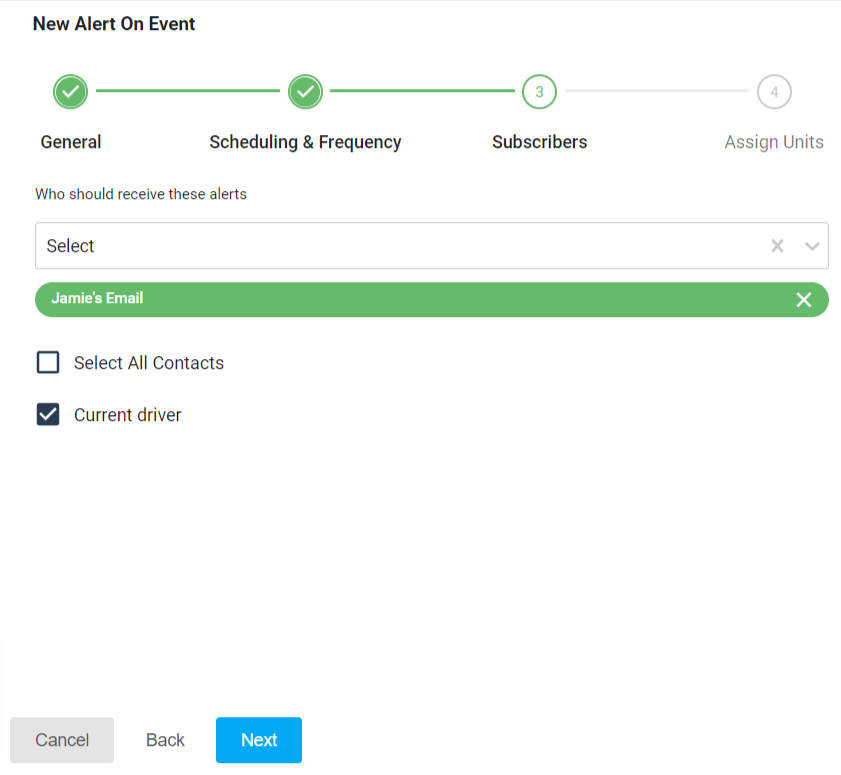This screenshot has width=841, height=775.
Task: Click the Next button
Action: coord(258,740)
